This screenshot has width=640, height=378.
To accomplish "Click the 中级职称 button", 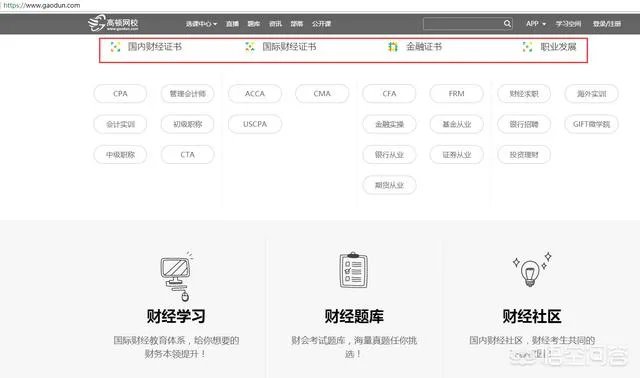I will pos(120,155).
